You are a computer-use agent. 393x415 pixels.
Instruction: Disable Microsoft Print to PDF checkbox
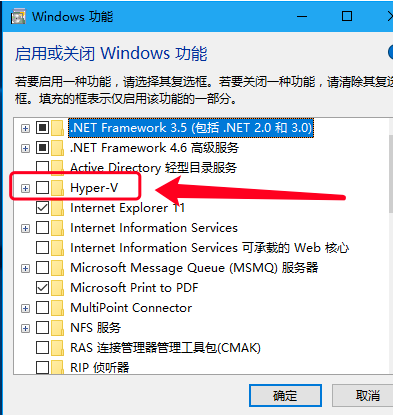click(42, 288)
